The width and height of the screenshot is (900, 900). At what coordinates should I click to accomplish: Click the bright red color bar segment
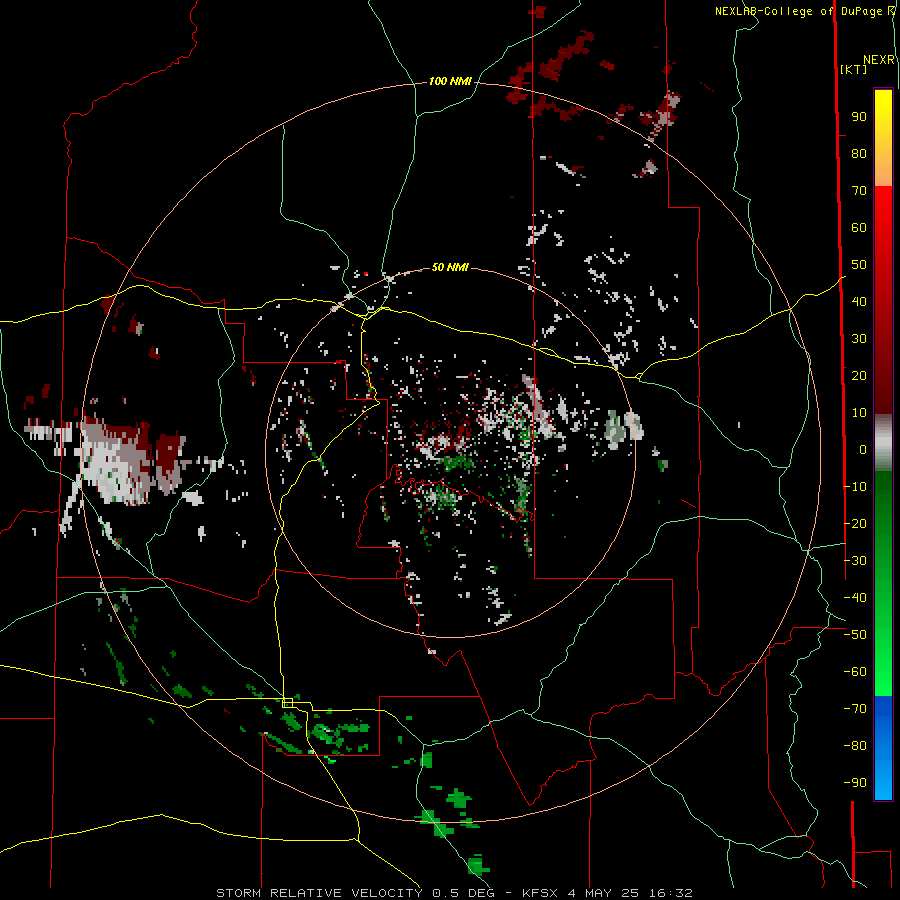pos(883,230)
